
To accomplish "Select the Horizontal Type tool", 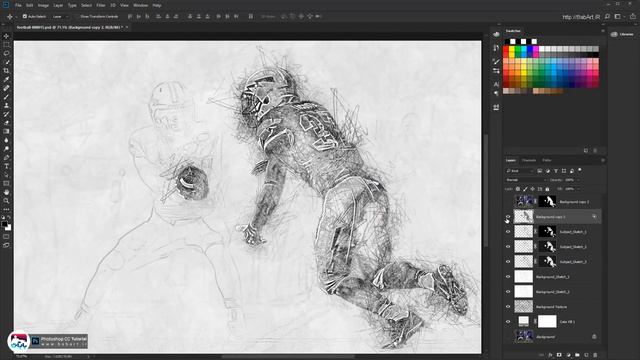I will [x=6, y=166].
